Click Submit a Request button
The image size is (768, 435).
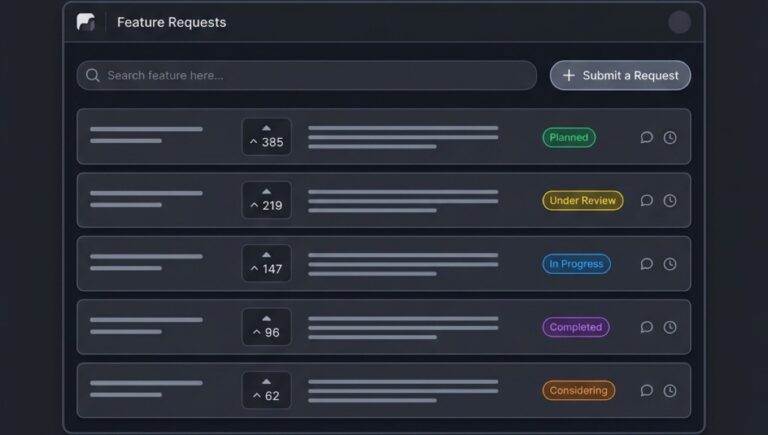[x=620, y=75]
